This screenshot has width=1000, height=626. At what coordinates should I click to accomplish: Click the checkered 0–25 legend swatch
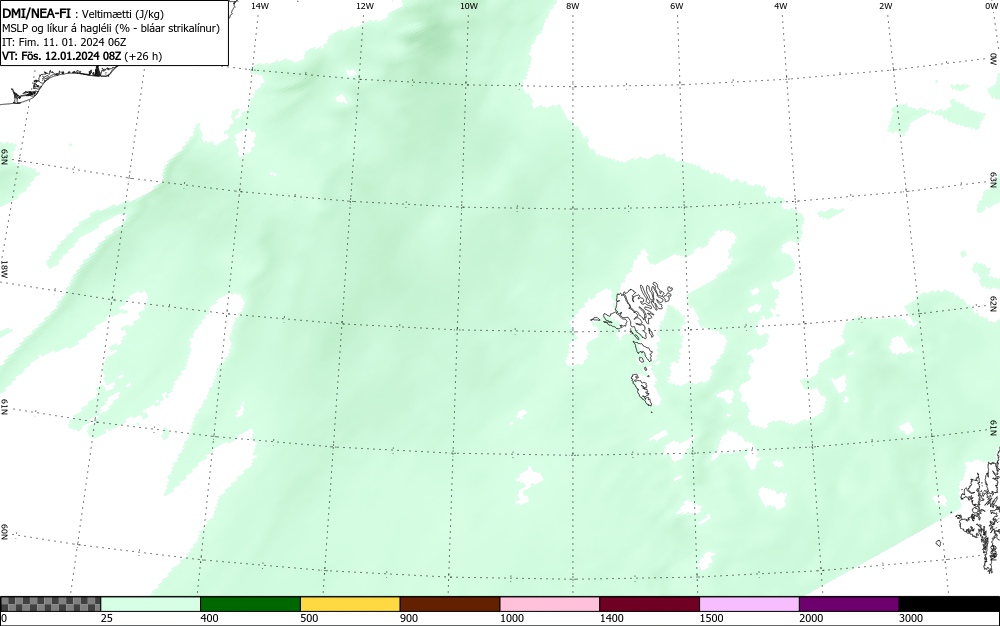50,604
